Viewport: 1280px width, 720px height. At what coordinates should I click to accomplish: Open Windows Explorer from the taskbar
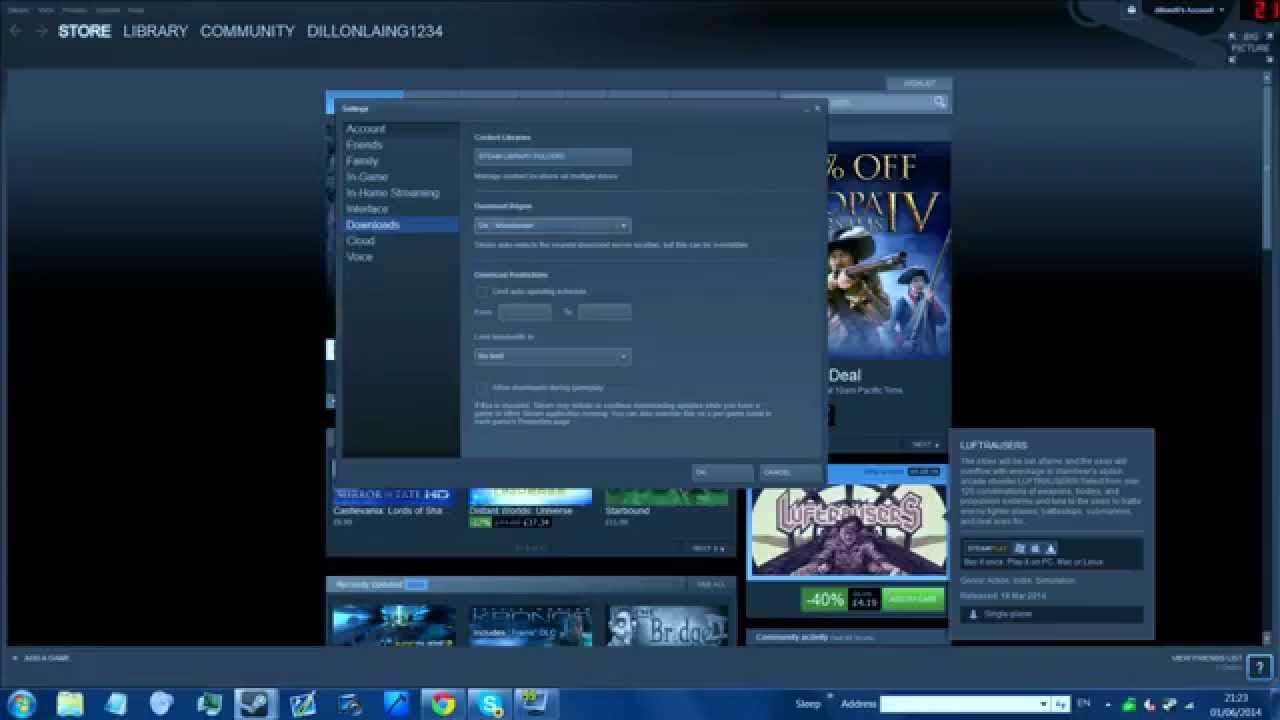[x=70, y=704]
